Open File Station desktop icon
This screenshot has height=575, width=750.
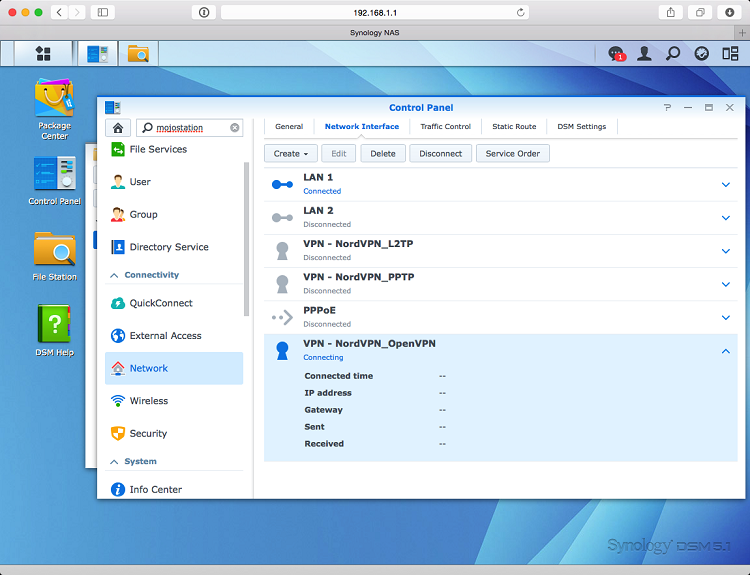point(54,250)
